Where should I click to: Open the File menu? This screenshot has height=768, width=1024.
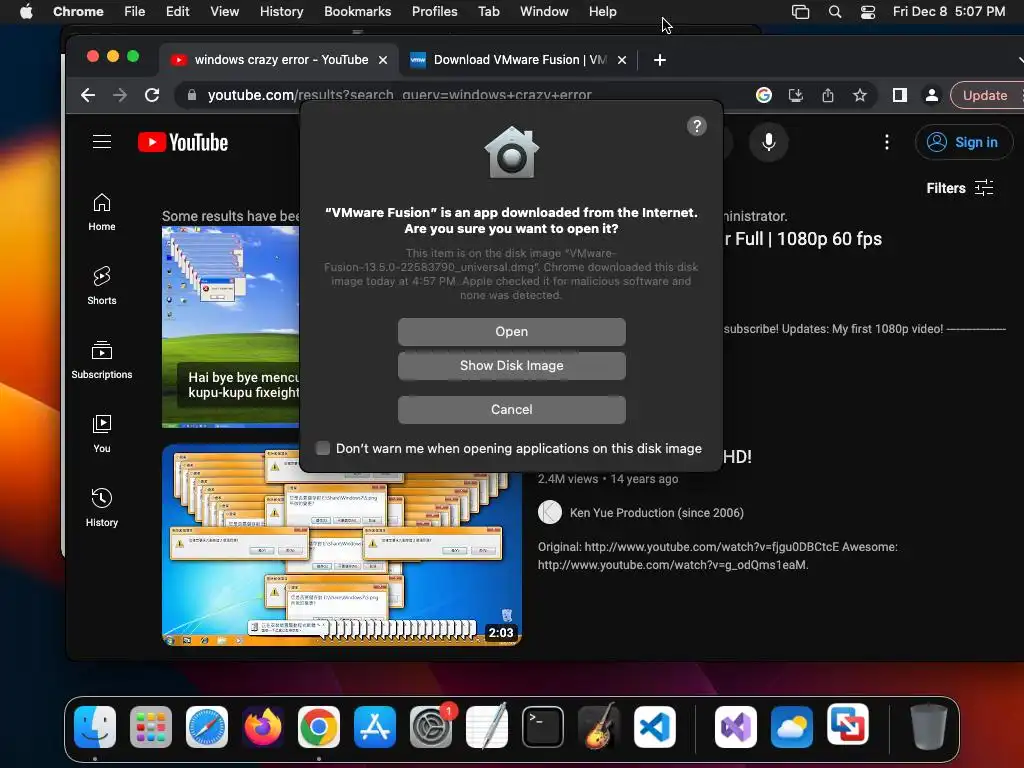(135, 11)
